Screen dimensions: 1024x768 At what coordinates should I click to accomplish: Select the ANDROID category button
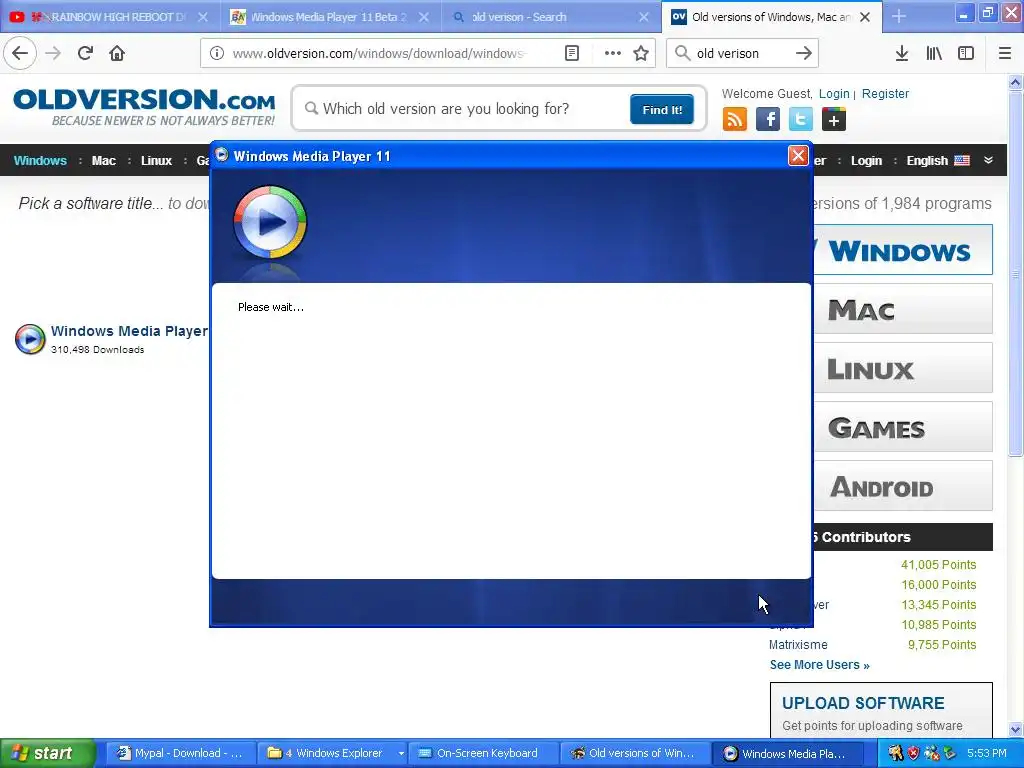click(x=903, y=486)
